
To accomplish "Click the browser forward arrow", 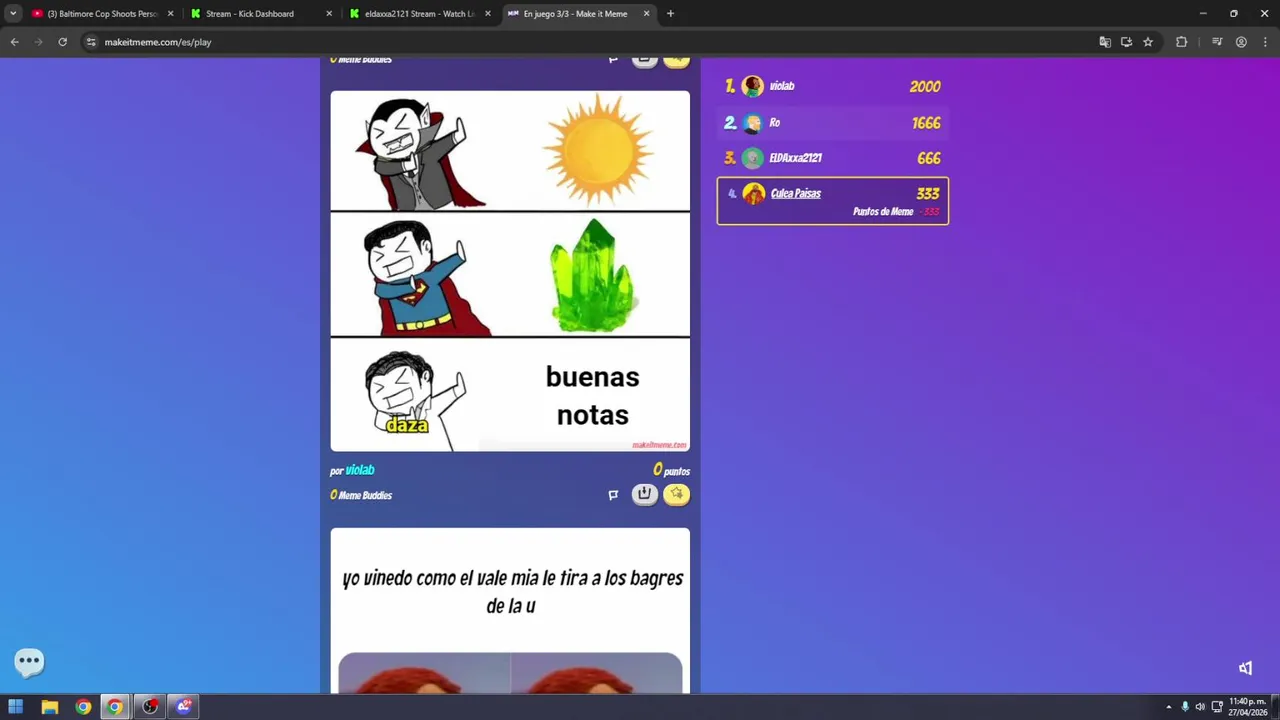I will tap(38, 42).
